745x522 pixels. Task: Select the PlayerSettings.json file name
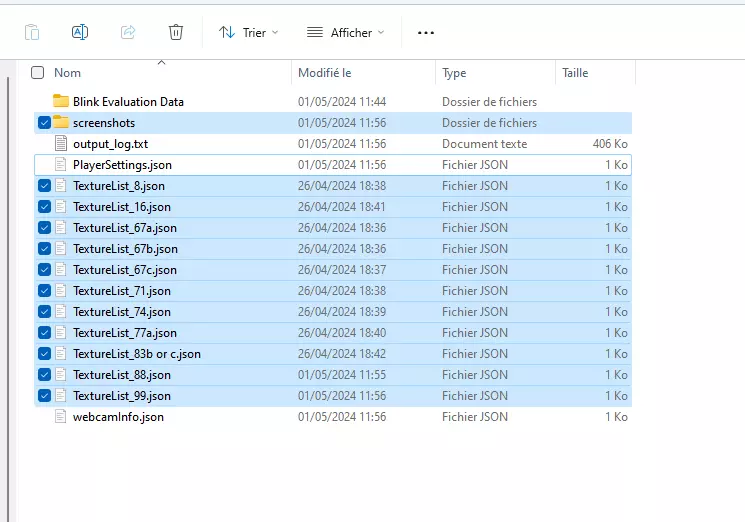click(x=122, y=165)
